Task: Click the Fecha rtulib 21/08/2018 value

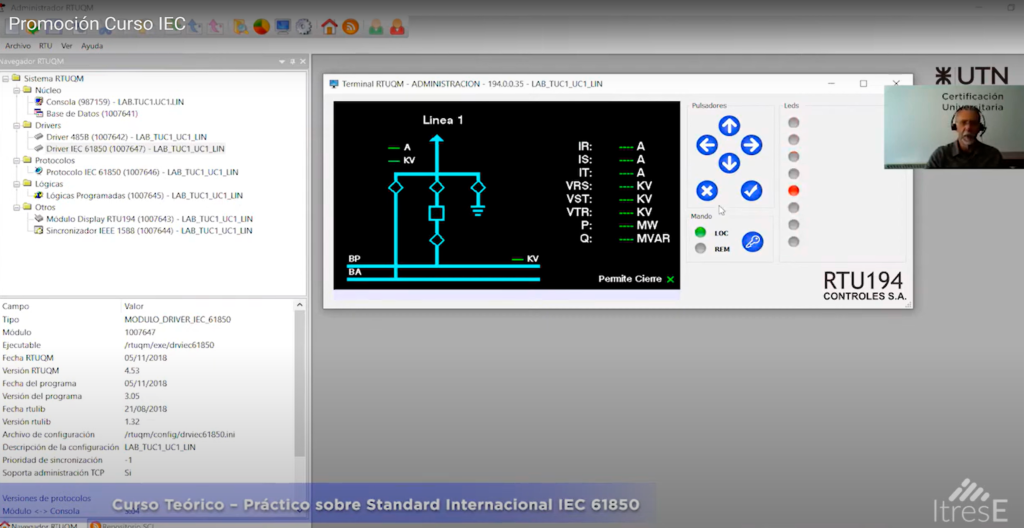Action: point(146,409)
